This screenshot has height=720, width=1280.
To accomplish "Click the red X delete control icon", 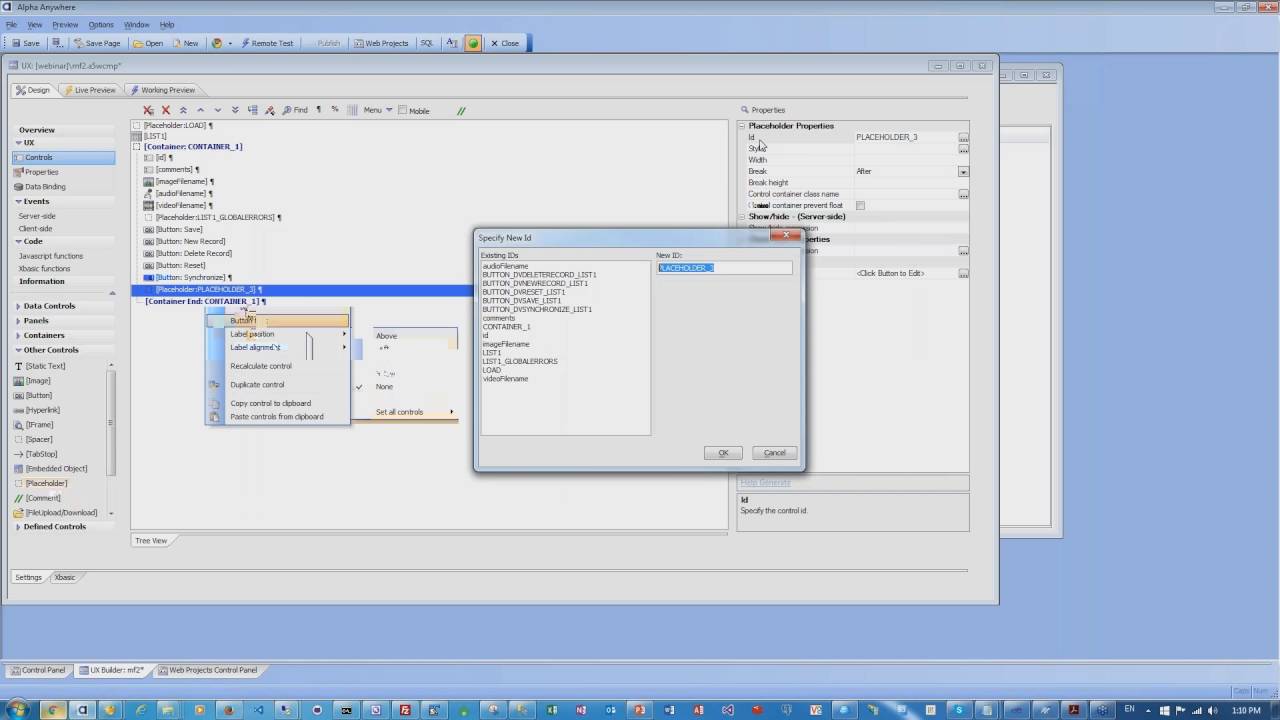I will 166,110.
